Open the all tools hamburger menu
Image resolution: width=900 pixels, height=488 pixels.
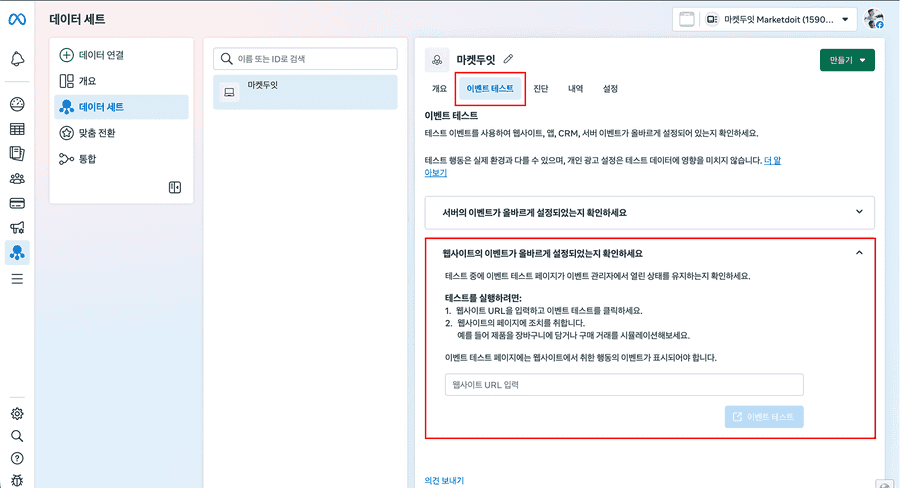[17, 279]
